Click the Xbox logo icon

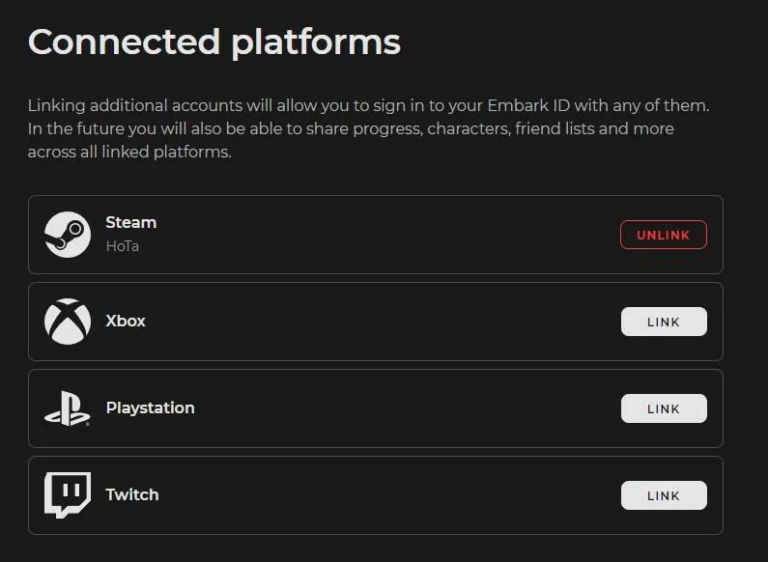coord(68,322)
